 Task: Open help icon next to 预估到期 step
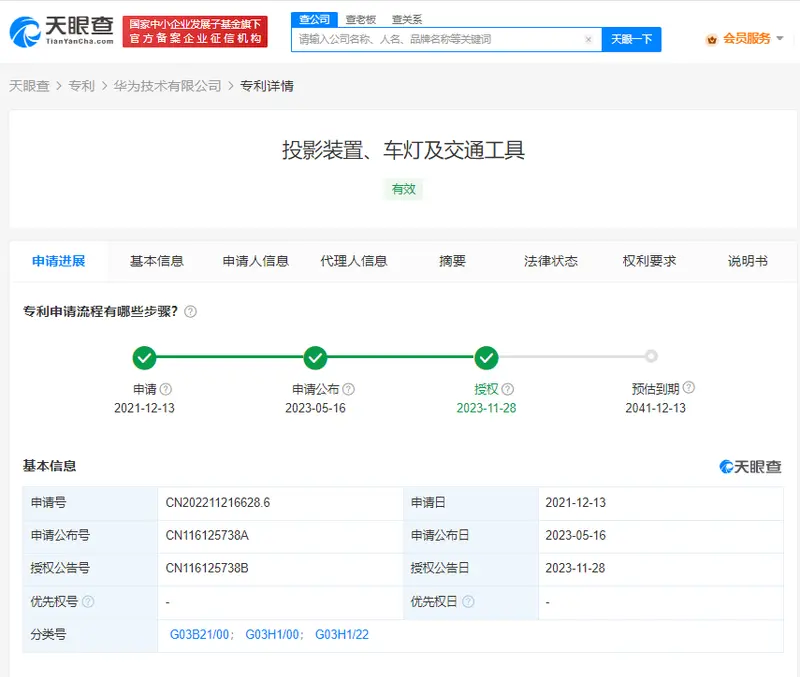pos(689,388)
